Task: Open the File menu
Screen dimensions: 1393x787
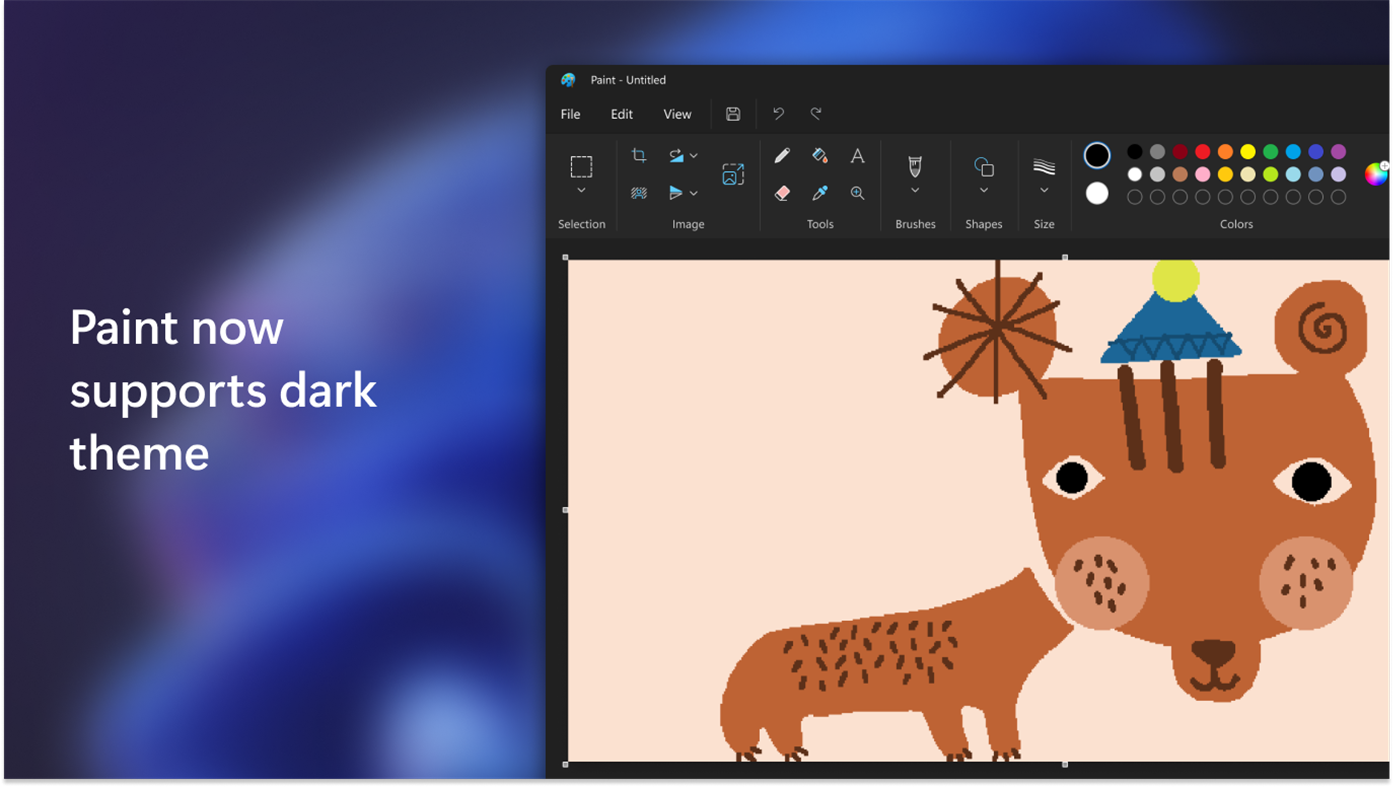Action: [x=569, y=113]
